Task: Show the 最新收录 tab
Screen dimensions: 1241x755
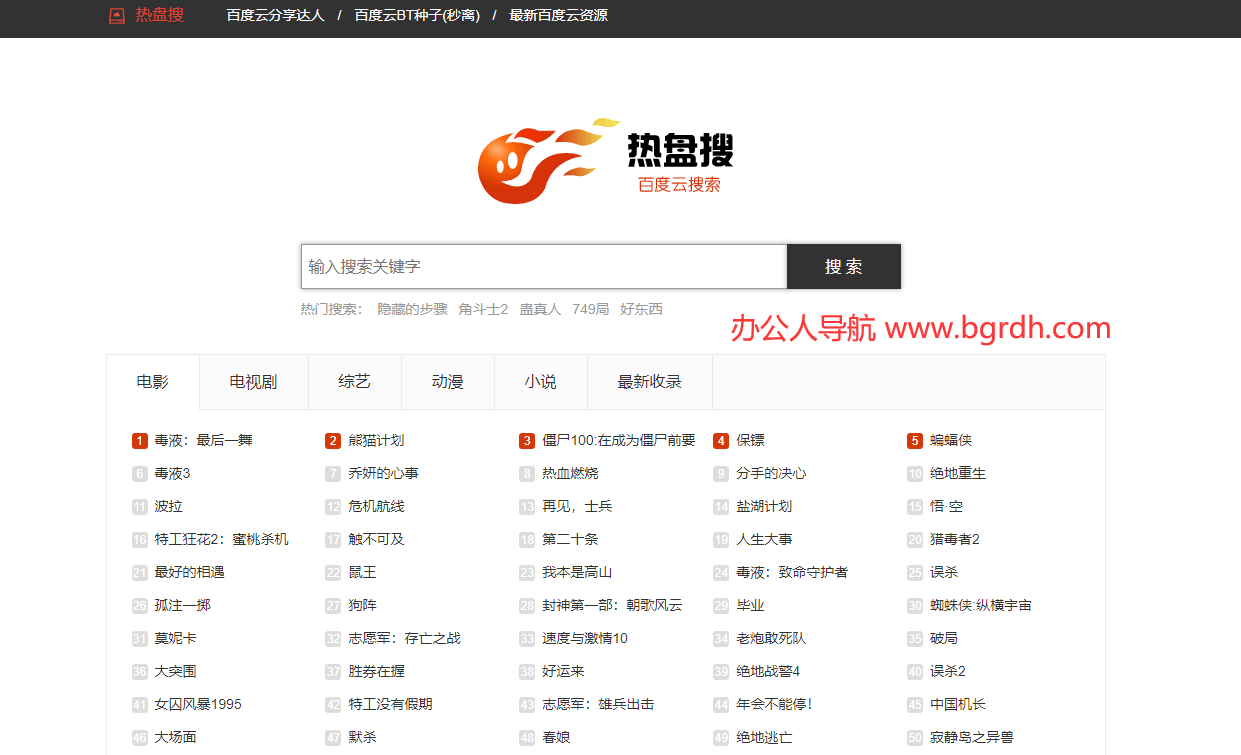Action: (649, 382)
